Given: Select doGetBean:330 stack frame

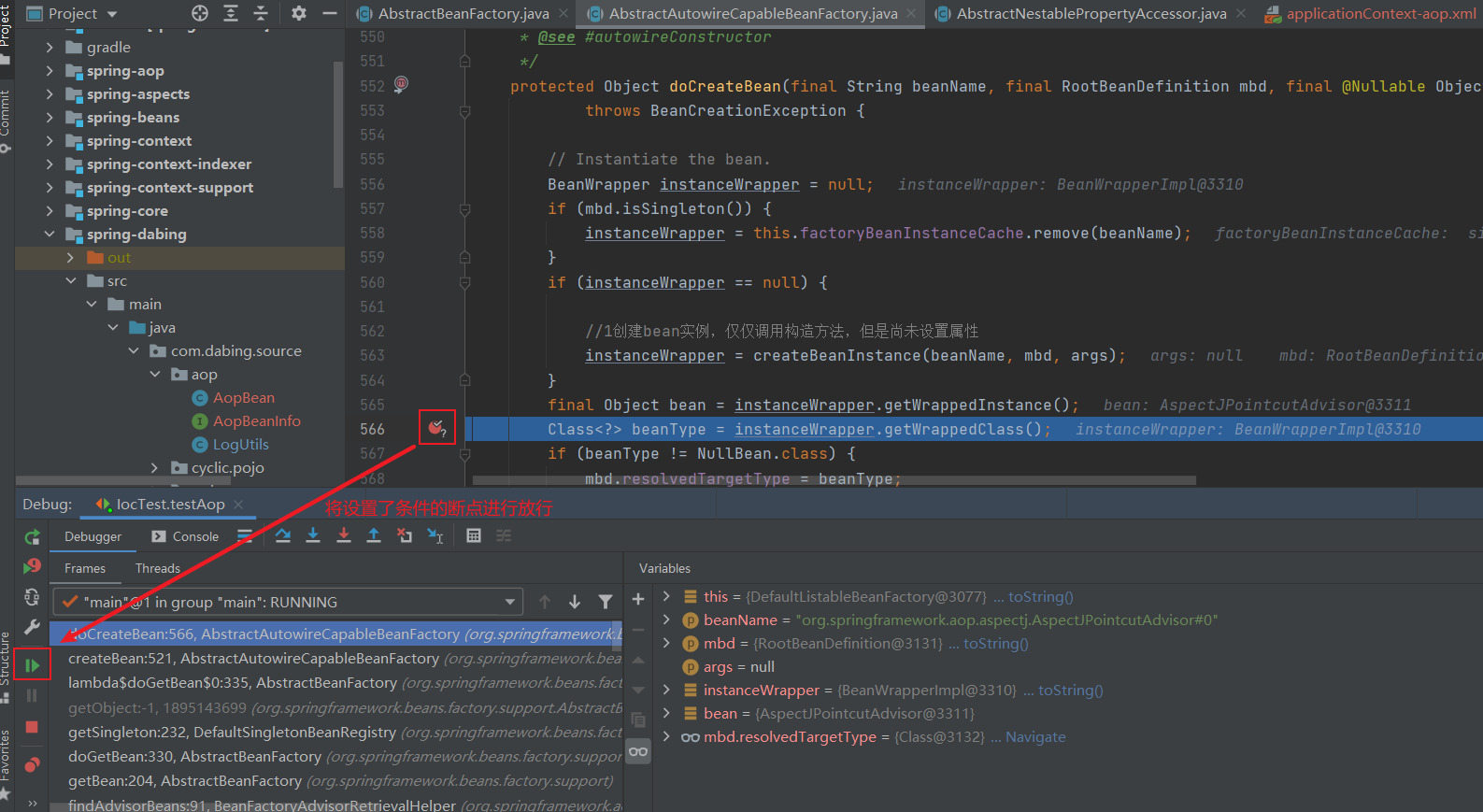Looking at the screenshot, I should tap(336, 756).
